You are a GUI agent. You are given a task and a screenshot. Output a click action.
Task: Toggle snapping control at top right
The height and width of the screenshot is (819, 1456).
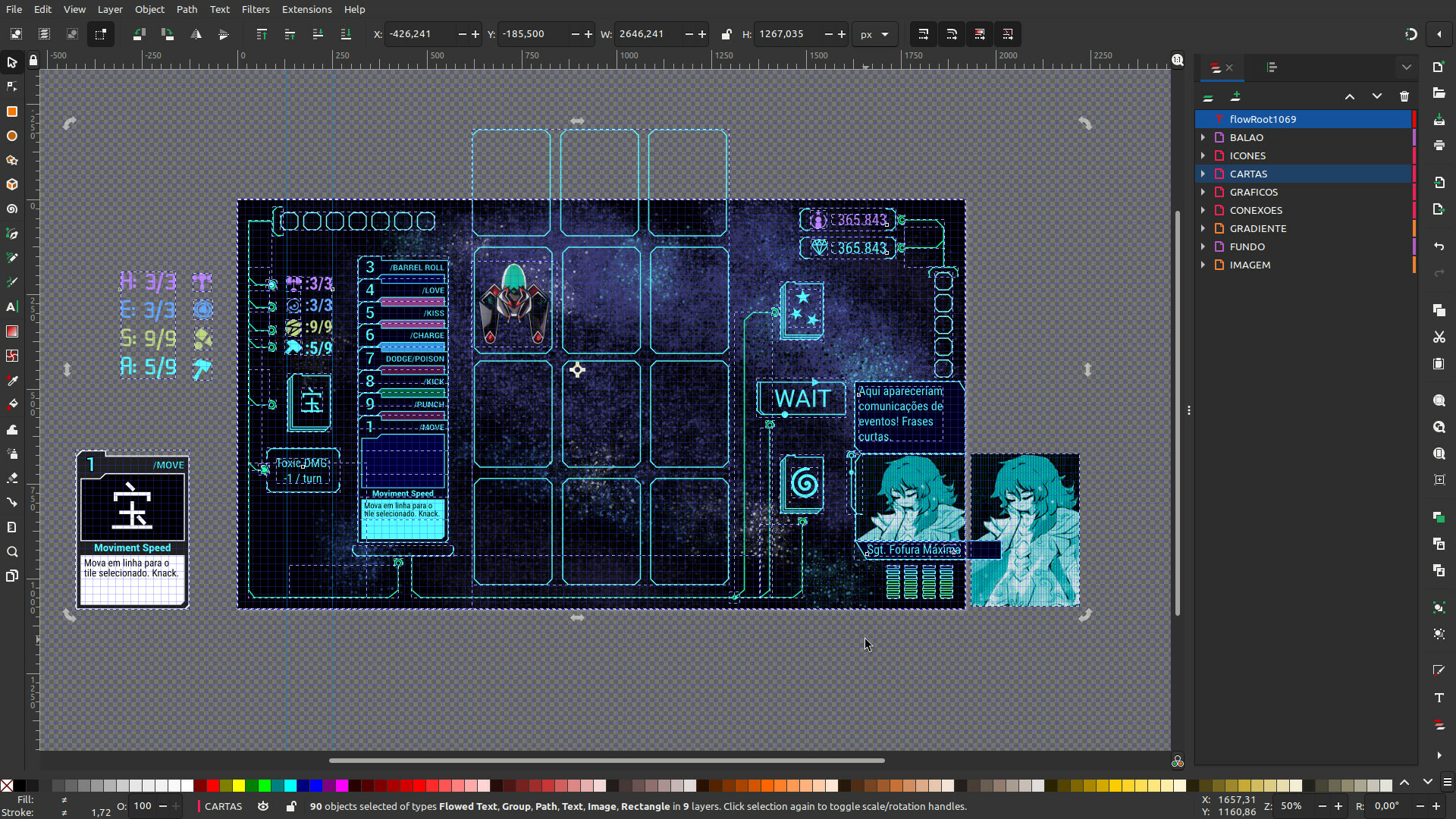click(1410, 34)
